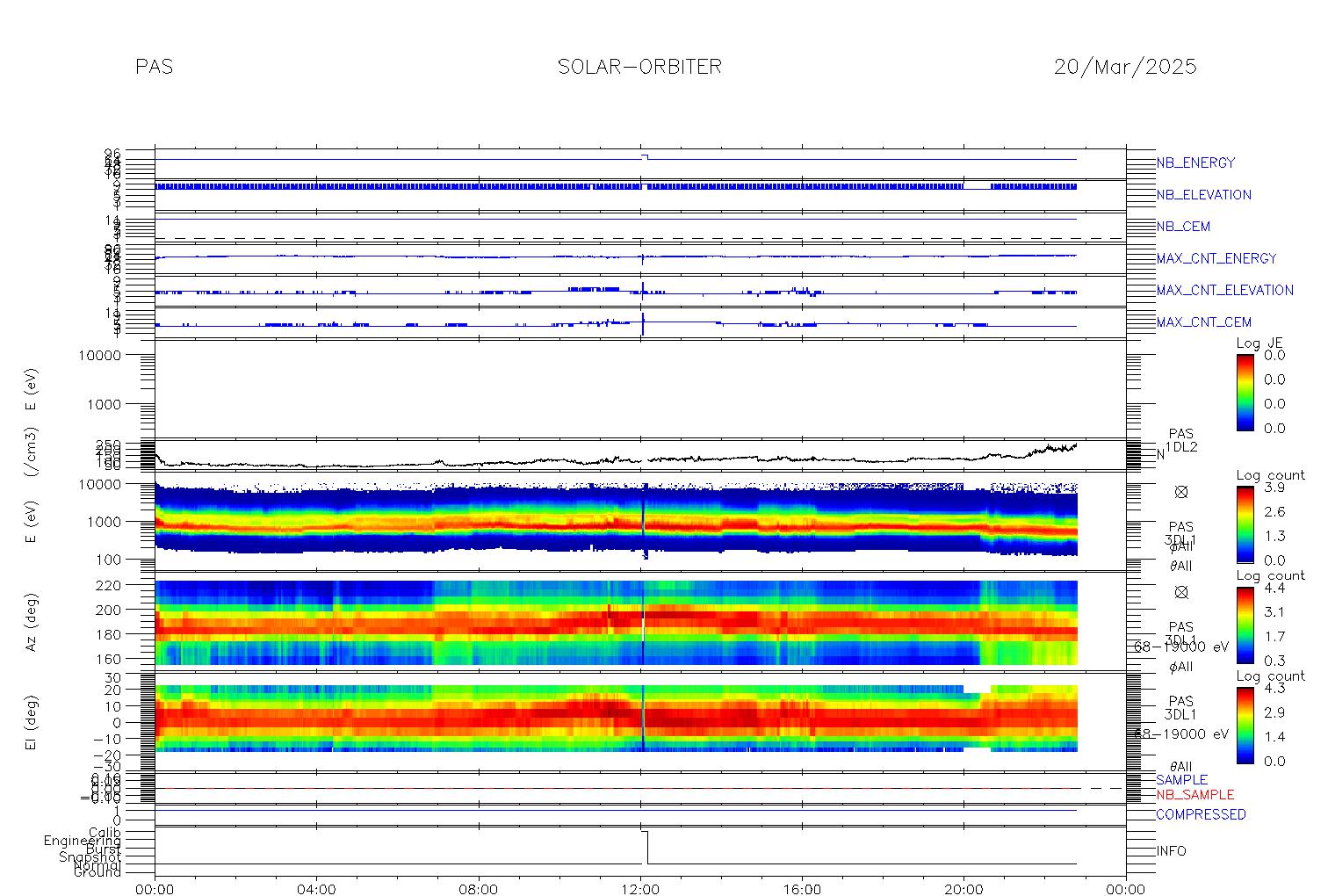This screenshot has height=896, width=1328.
Task: Click the 12:00 time axis label
Action: coord(640,889)
